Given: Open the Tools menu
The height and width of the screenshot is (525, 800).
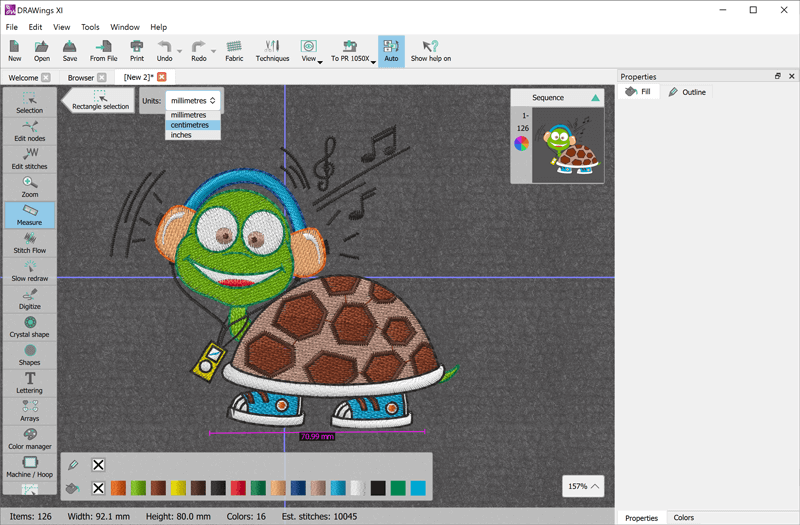Looking at the screenshot, I should [x=90, y=27].
